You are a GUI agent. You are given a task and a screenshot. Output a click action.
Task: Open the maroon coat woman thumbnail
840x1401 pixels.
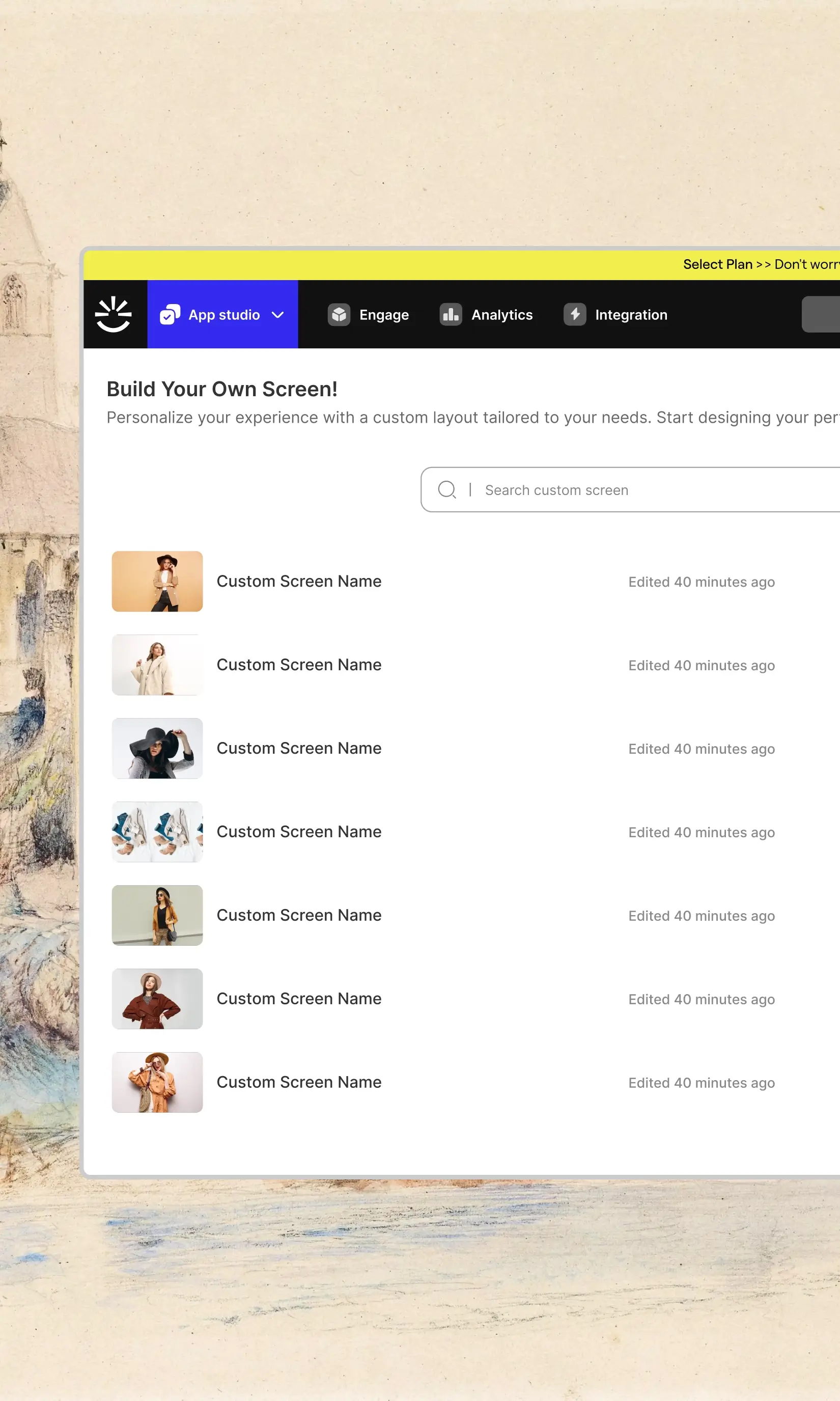point(157,999)
